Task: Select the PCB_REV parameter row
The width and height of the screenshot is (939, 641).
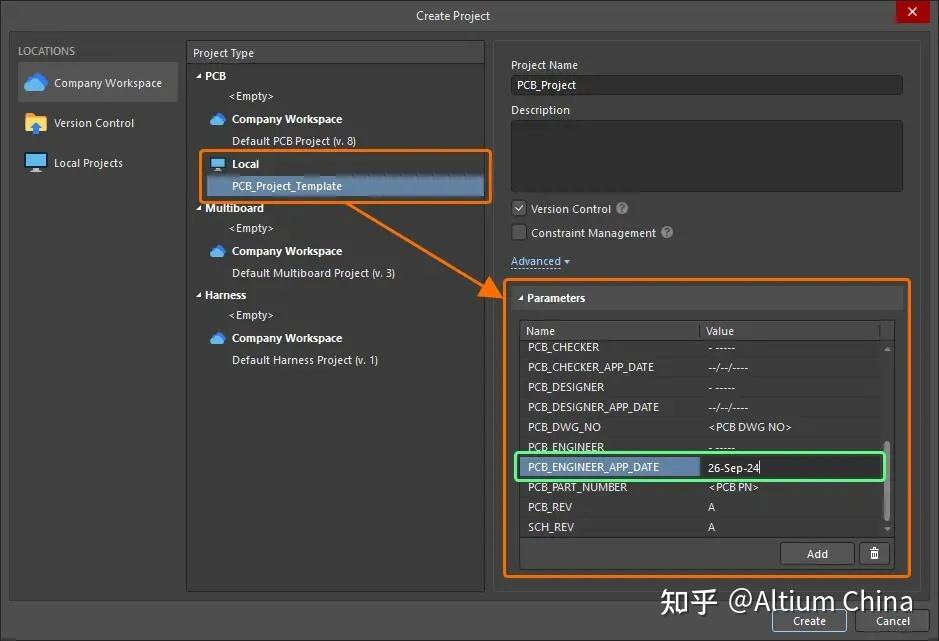Action: pyautogui.click(x=701, y=507)
